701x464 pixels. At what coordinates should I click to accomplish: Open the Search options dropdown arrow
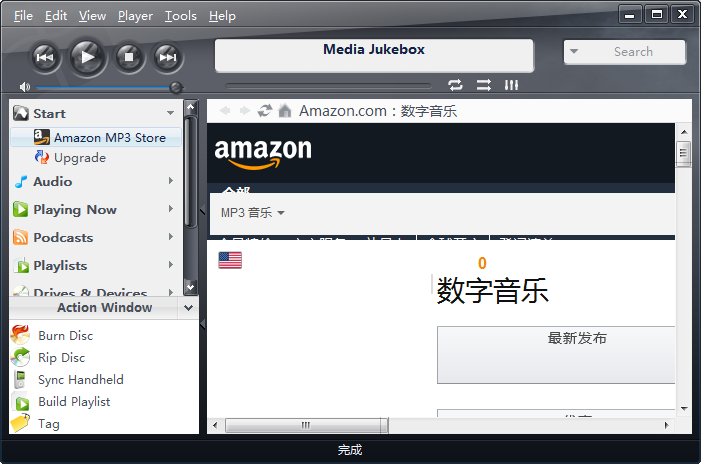point(574,51)
